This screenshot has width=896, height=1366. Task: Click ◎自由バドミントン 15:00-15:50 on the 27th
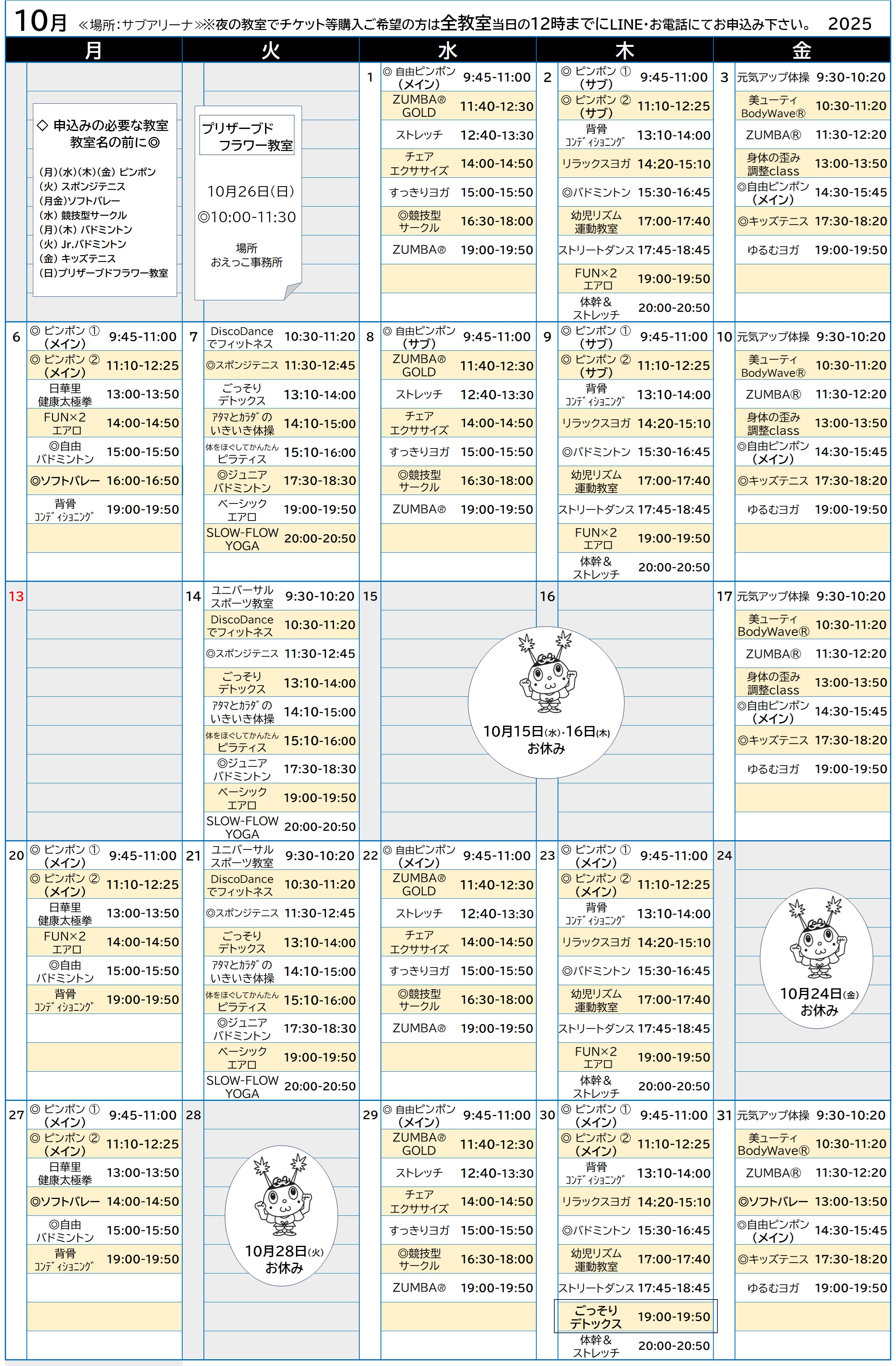[105, 1230]
